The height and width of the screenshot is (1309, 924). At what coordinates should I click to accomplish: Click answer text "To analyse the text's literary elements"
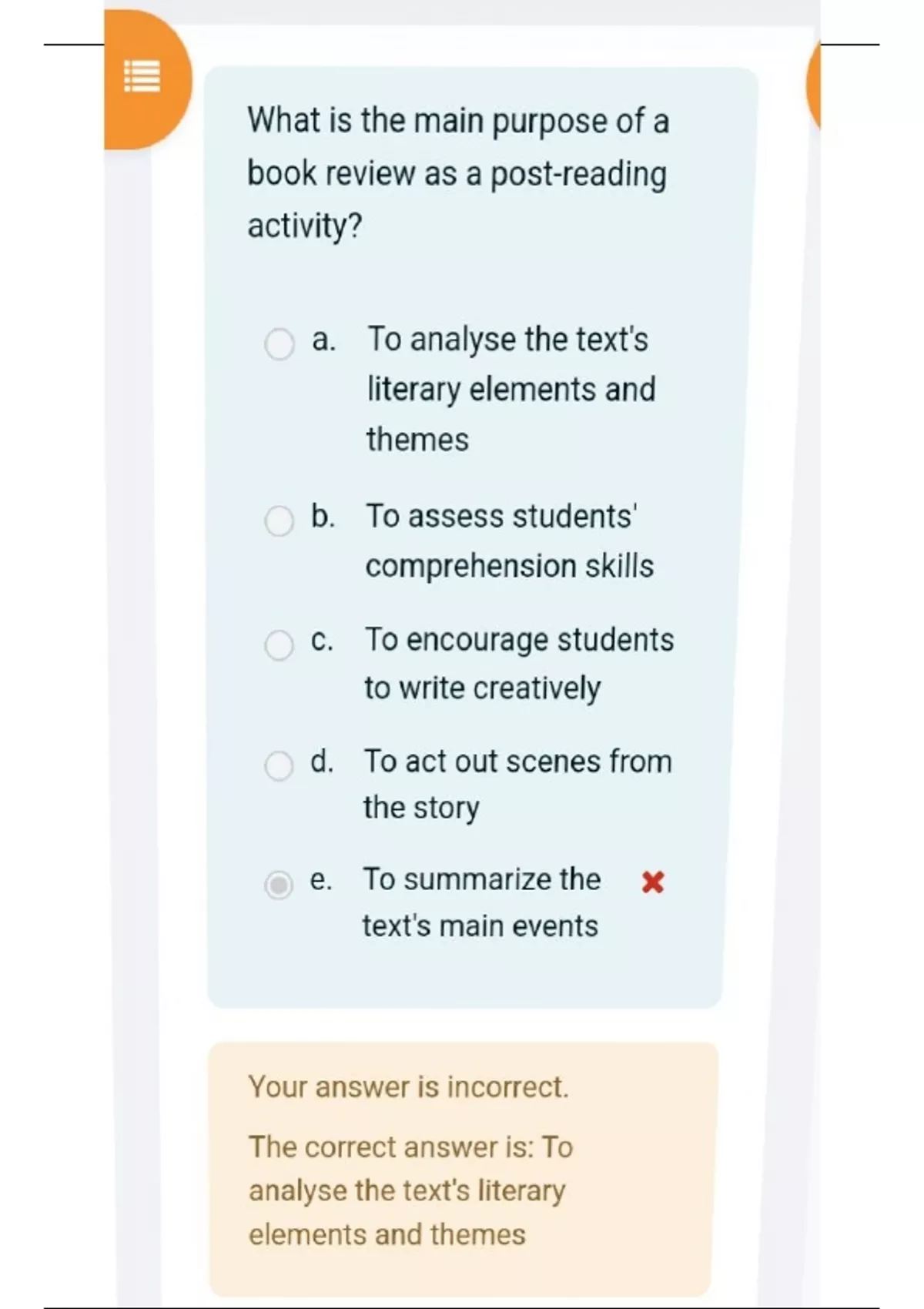pyautogui.click(x=511, y=389)
